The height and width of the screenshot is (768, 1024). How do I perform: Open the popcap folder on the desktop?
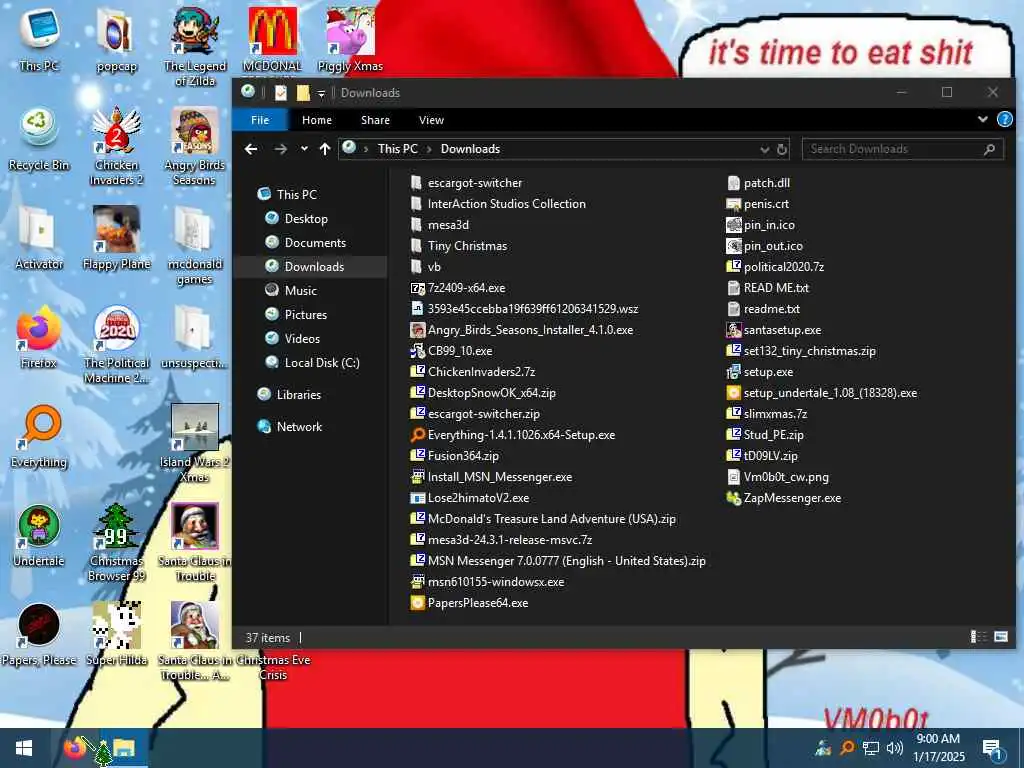[116, 40]
